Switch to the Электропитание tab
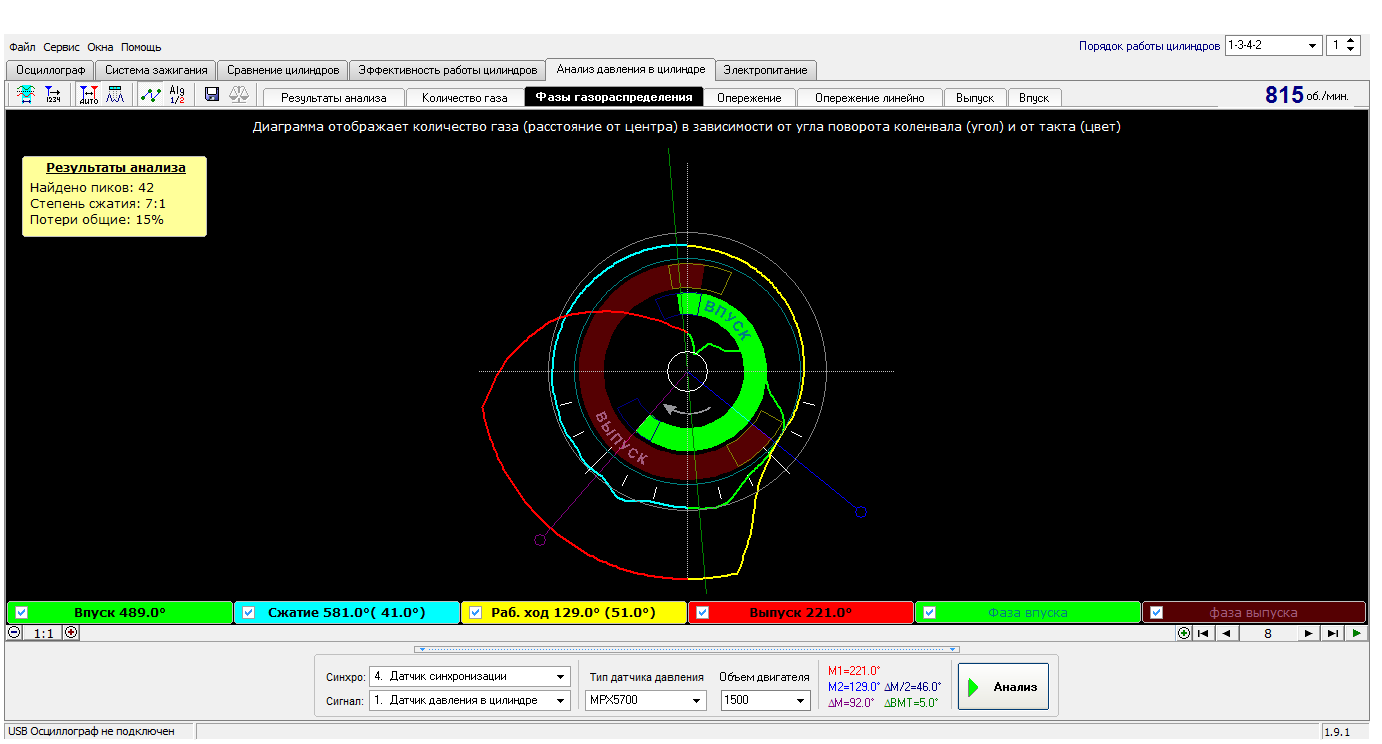 tap(766, 70)
